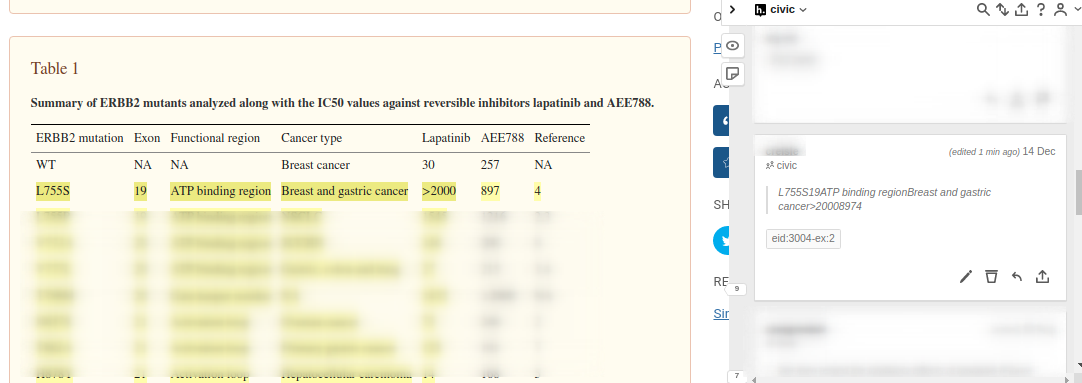
Task: Click highlighted 'ATP binding region' cell
Action: coord(221,190)
